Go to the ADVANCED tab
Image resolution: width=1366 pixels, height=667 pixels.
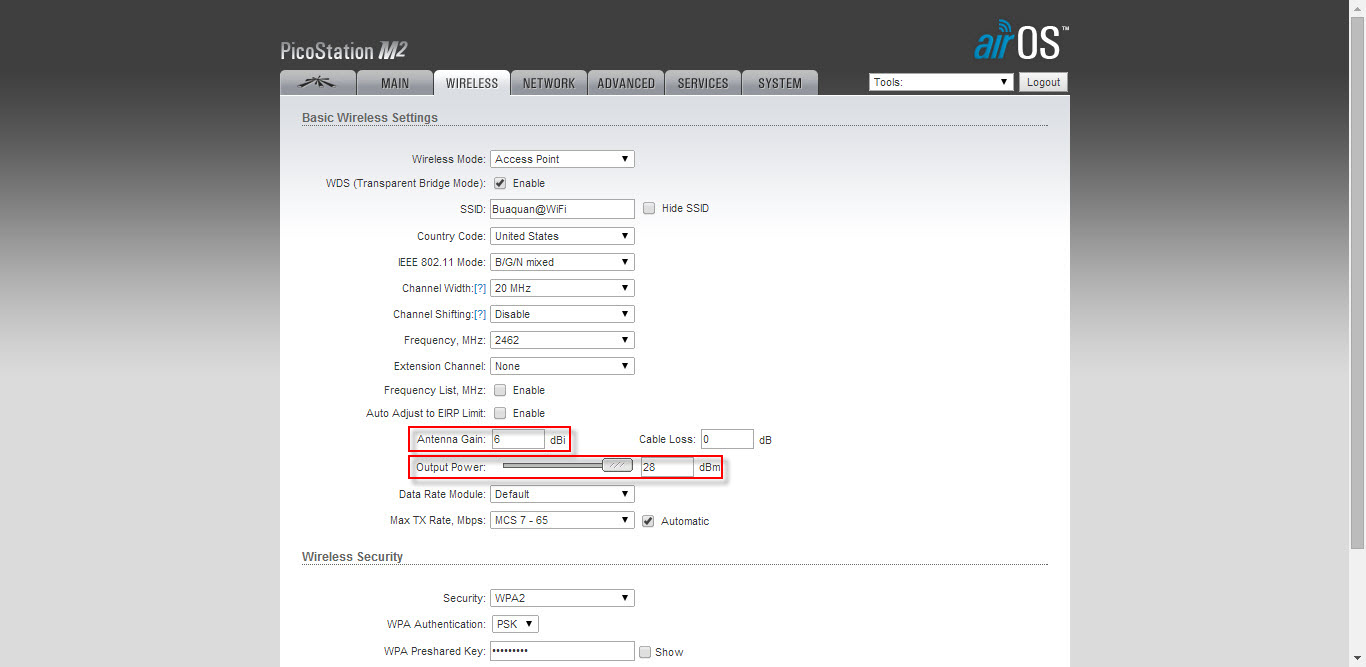626,84
